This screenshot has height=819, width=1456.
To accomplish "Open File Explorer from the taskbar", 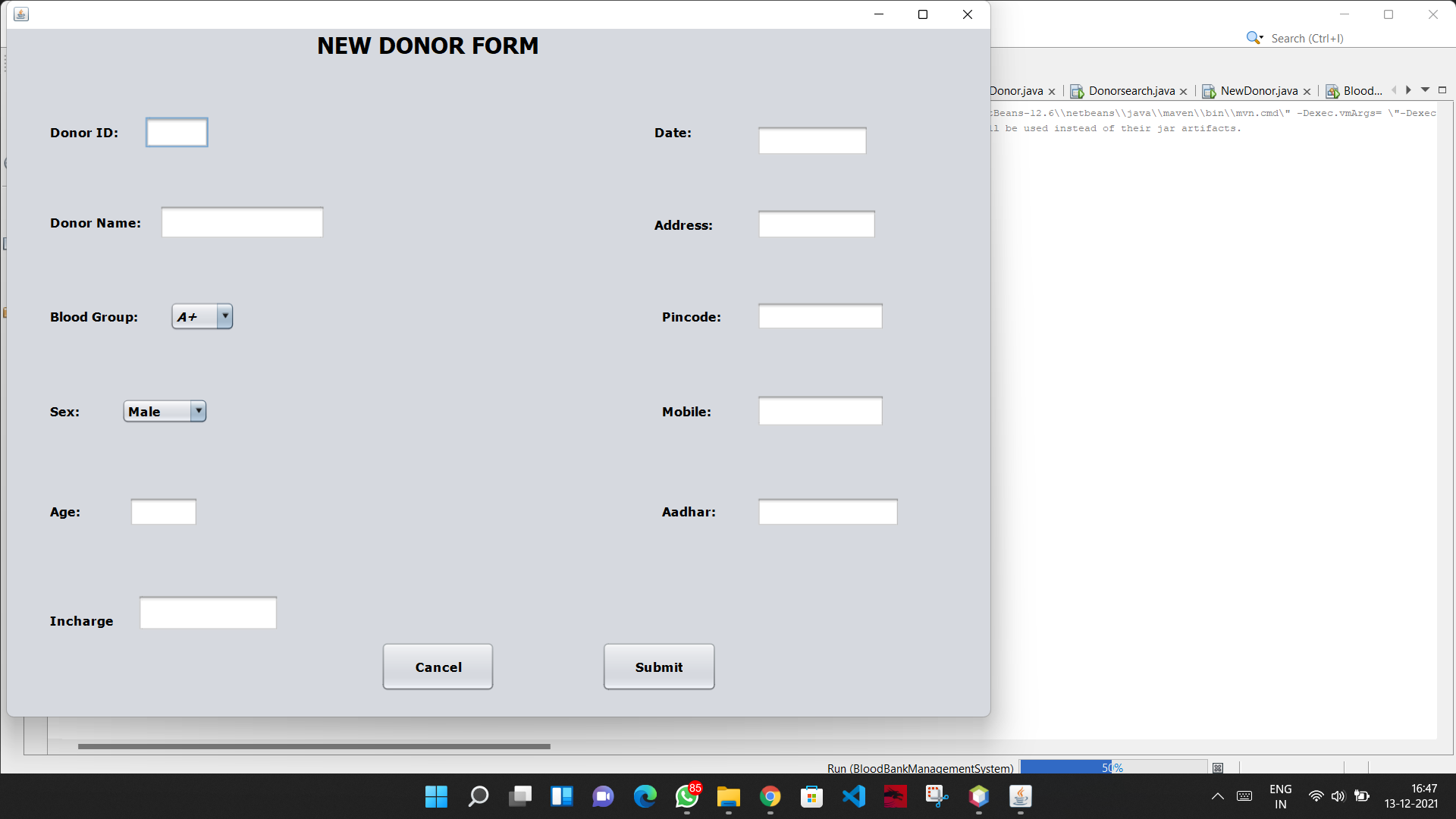I will point(729,797).
